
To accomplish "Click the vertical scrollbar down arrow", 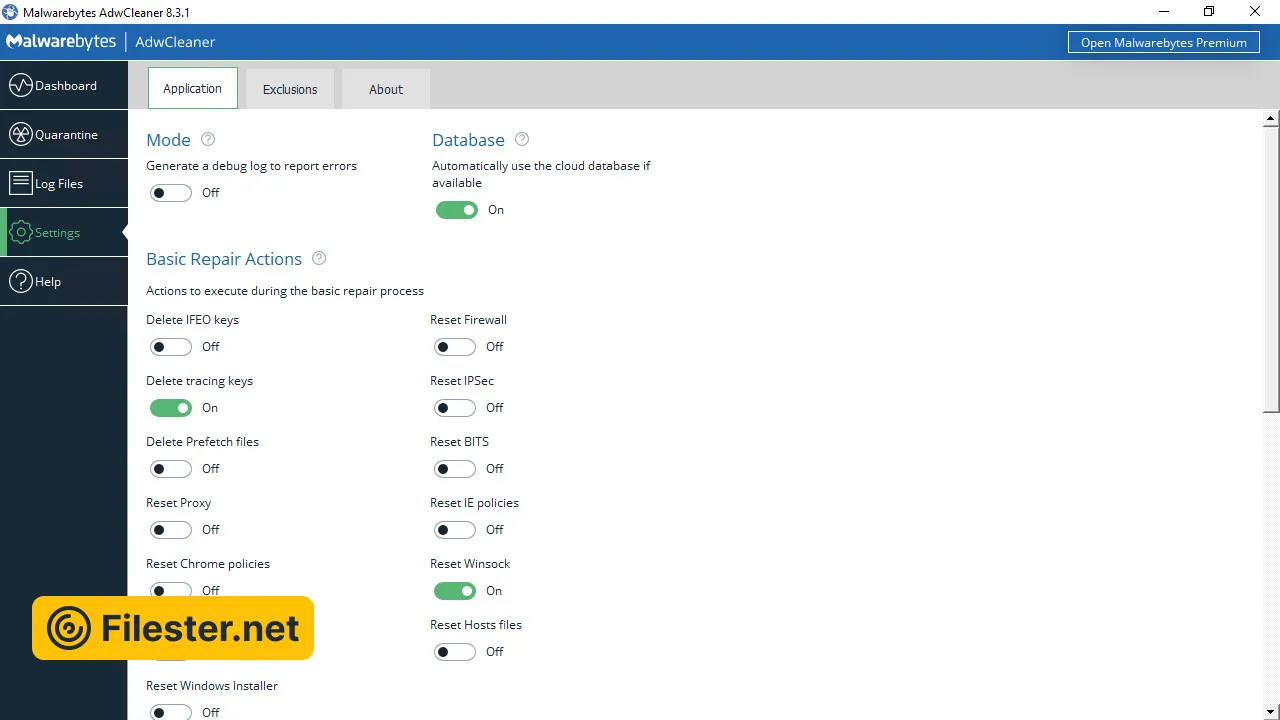I will click(x=1271, y=711).
